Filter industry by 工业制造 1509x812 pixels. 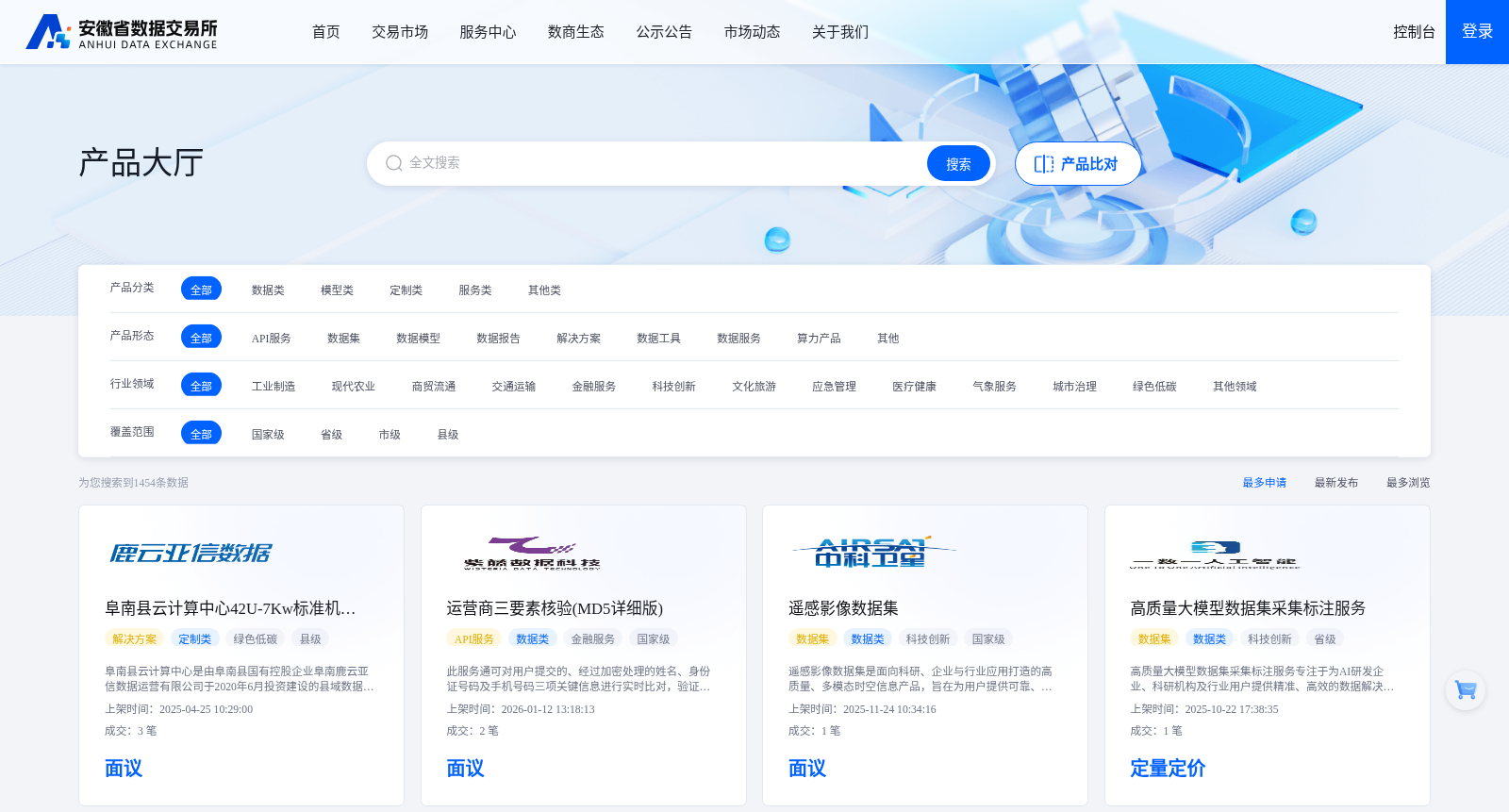(274, 387)
